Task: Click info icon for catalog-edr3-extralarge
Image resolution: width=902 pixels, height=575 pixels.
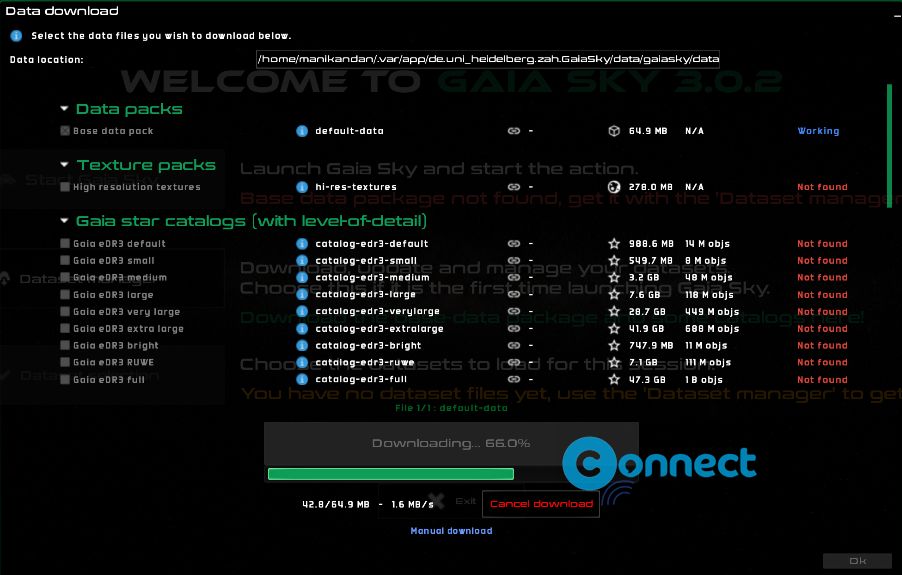Action: click(x=301, y=328)
